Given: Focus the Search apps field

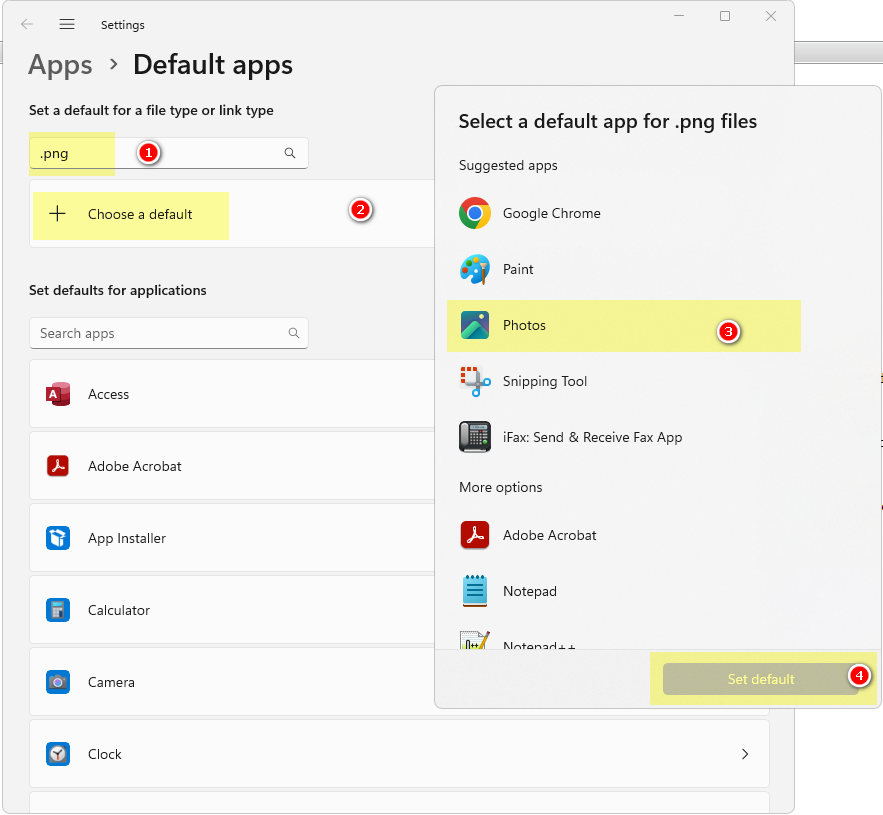Looking at the screenshot, I should coord(160,333).
